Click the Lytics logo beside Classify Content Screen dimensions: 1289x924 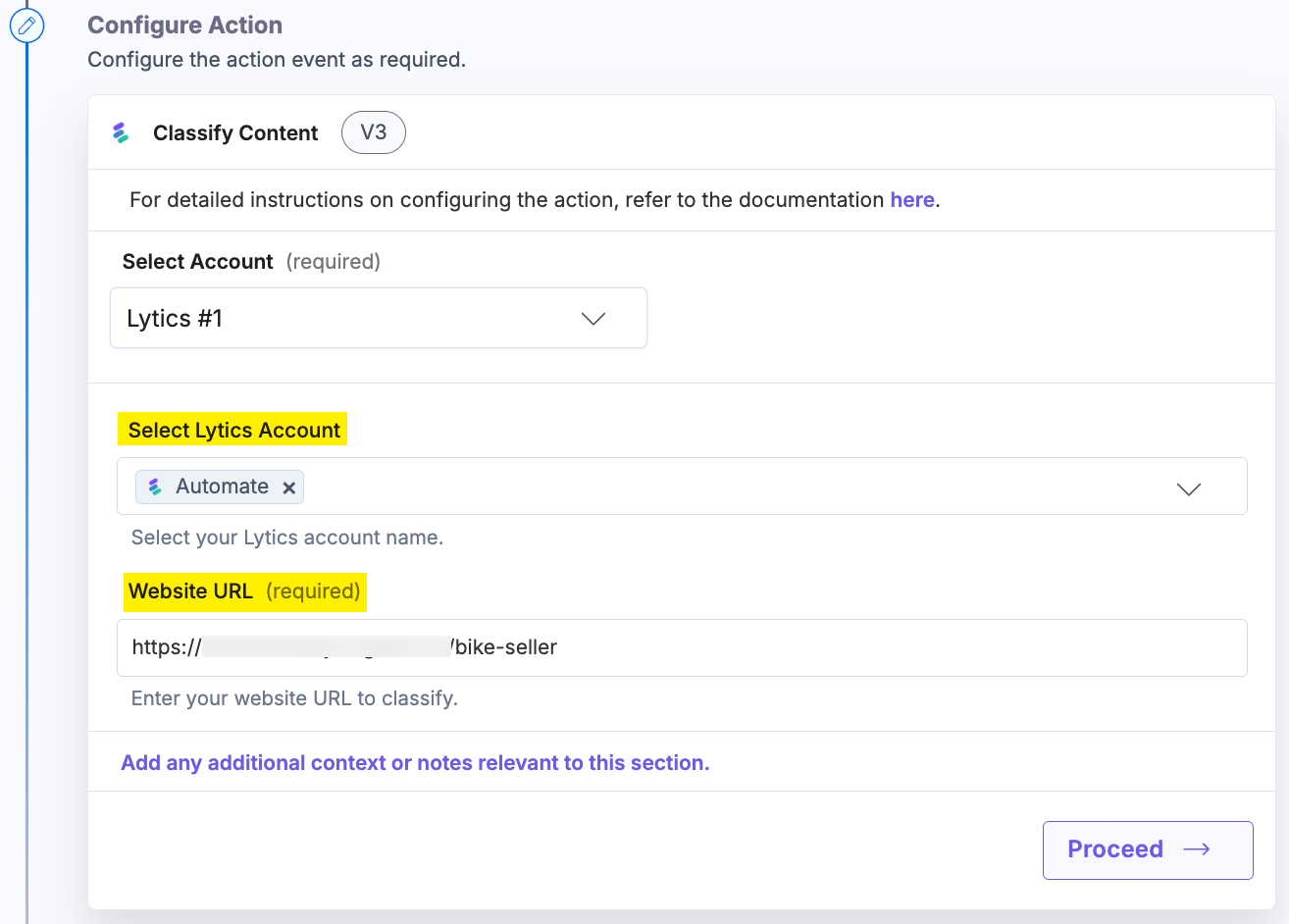(x=121, y=132)
